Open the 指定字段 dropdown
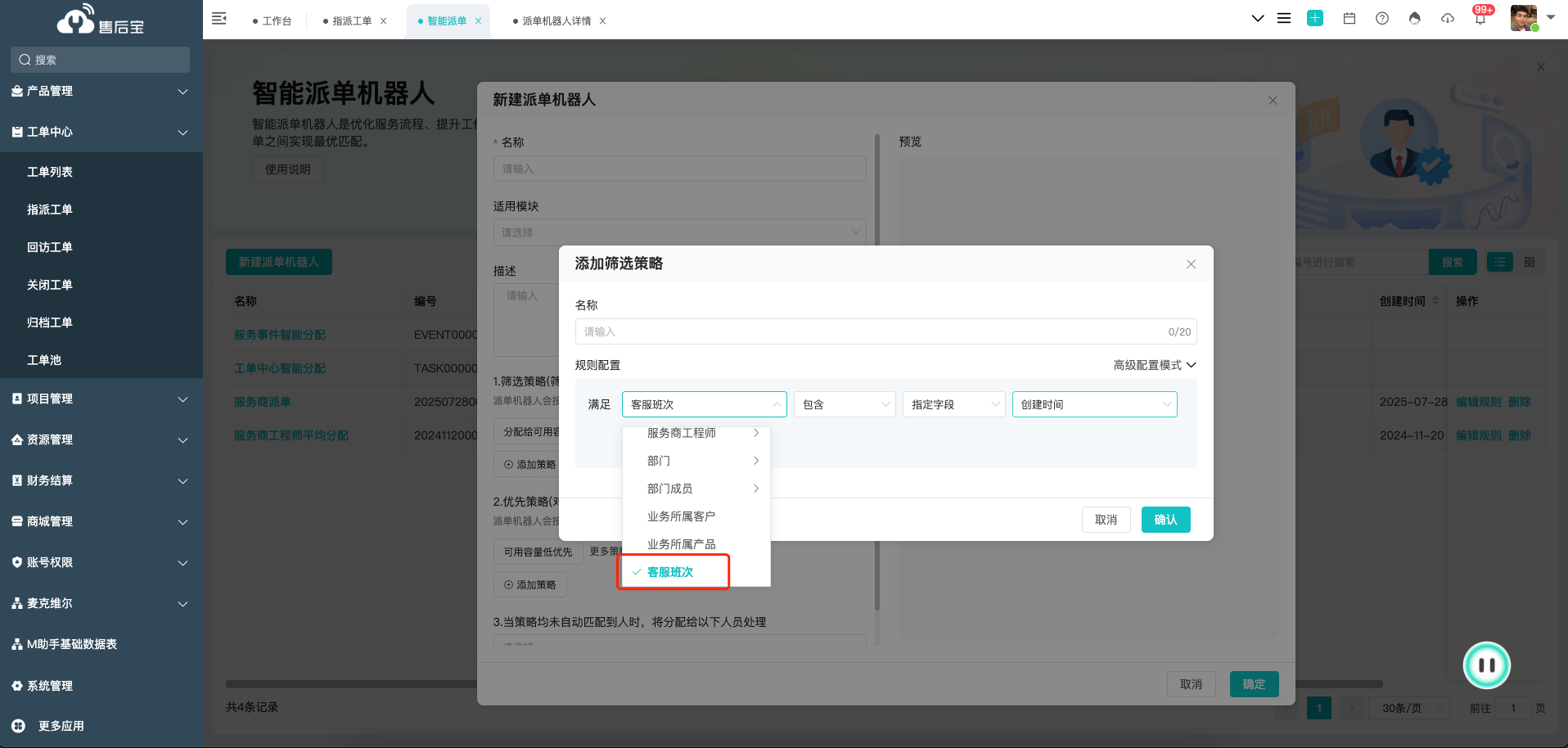The width and height of the screenshot is (1568, 748). pyautogui.click(x=954, y=404)
